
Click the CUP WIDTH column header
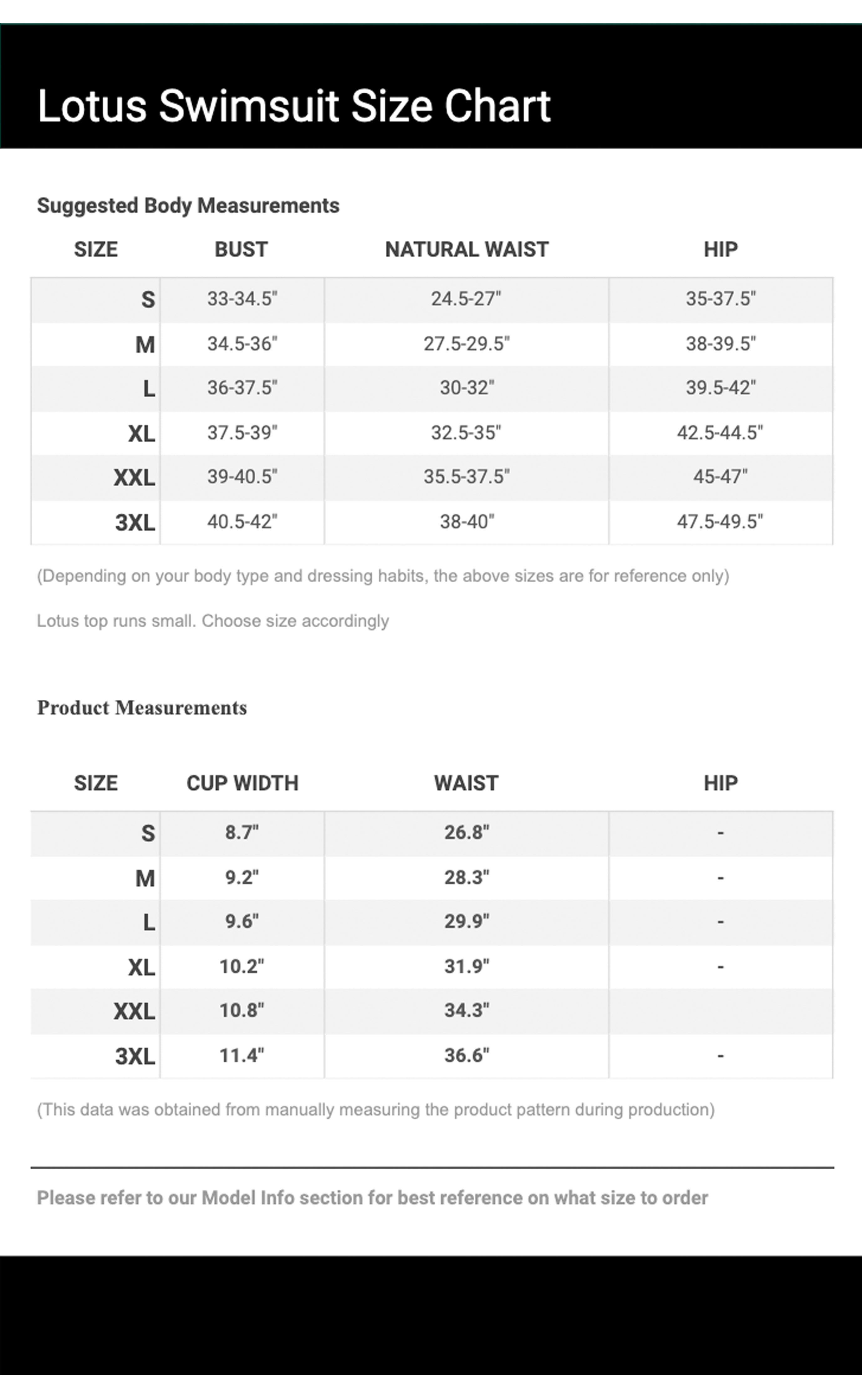coord(242,783)
